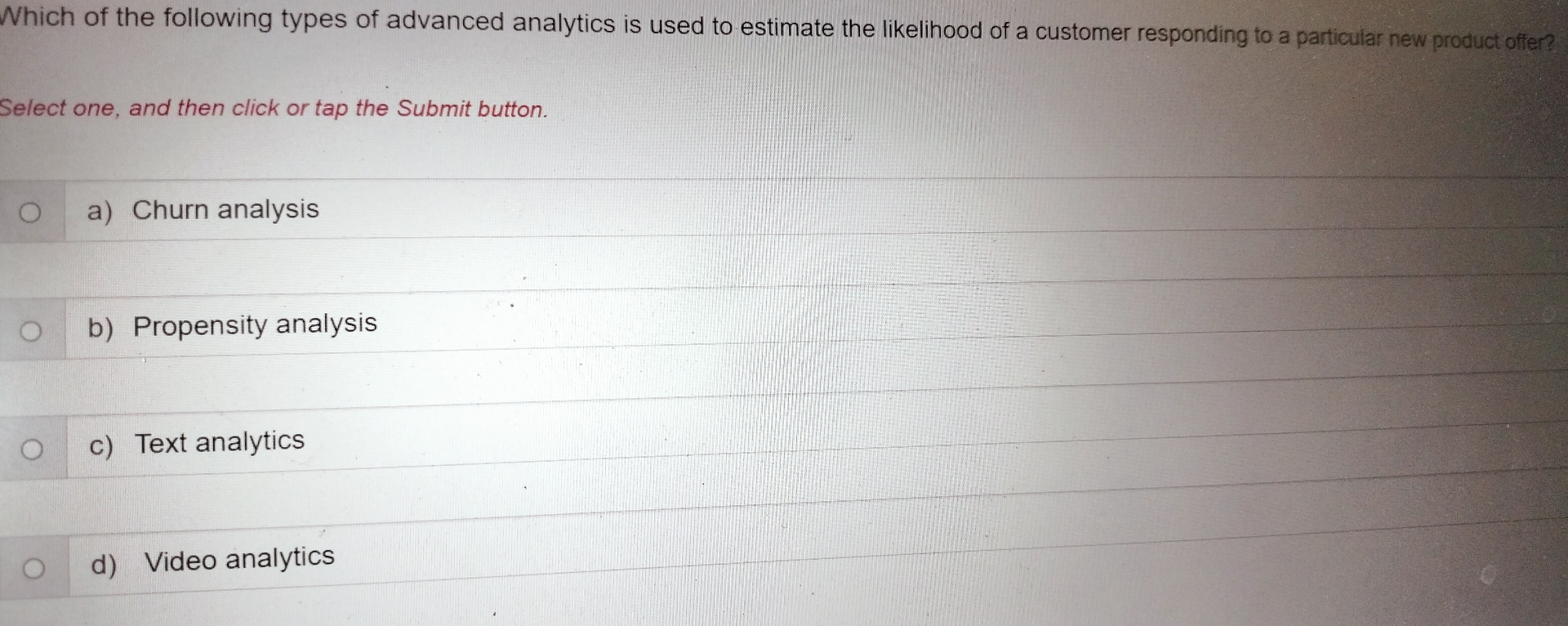Select the radio button for Propensity analysis

[x=31, y=329]
